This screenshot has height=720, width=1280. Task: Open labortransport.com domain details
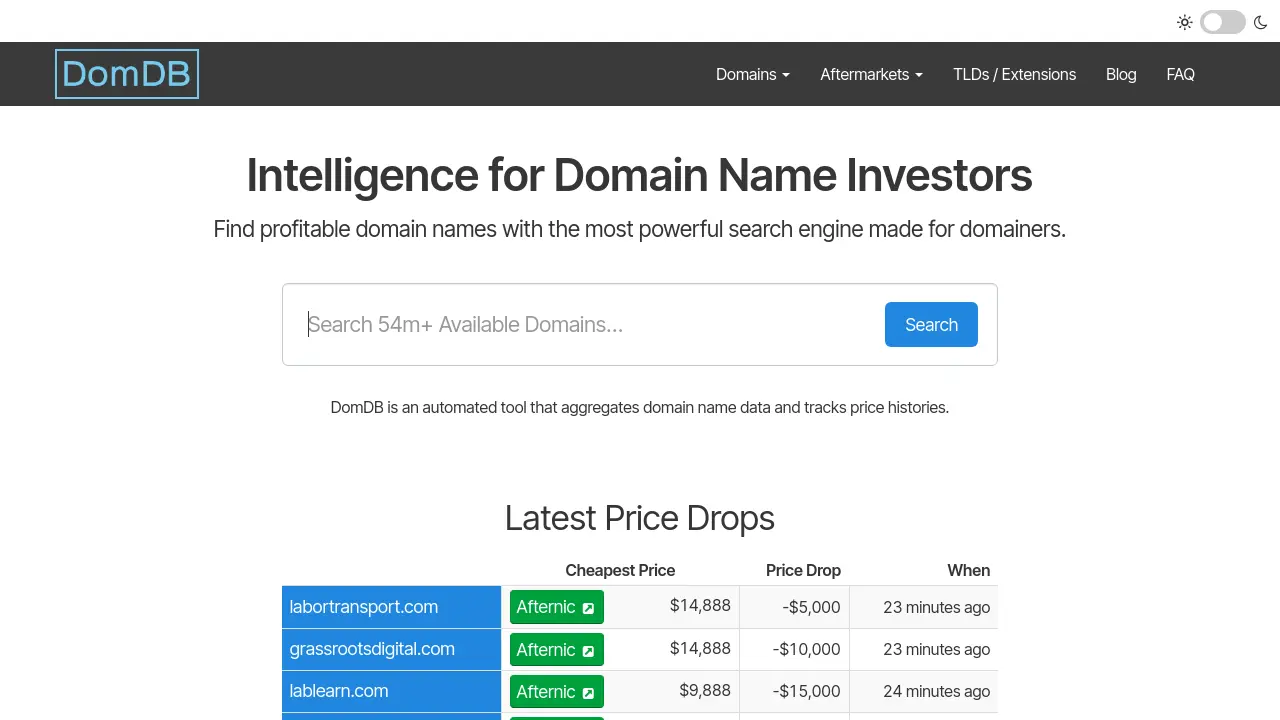[364, 607]
